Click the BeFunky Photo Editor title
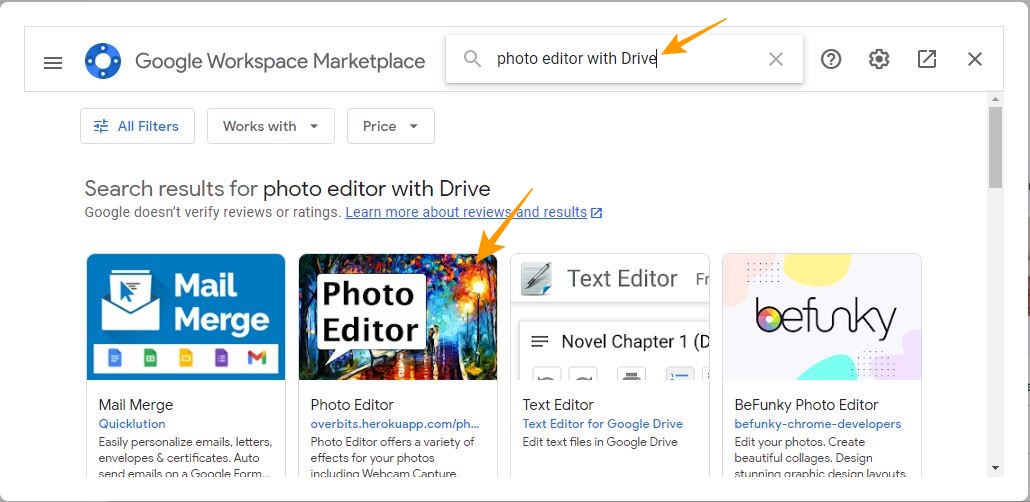Screen dimensions: 1030x502 [806, 405]
